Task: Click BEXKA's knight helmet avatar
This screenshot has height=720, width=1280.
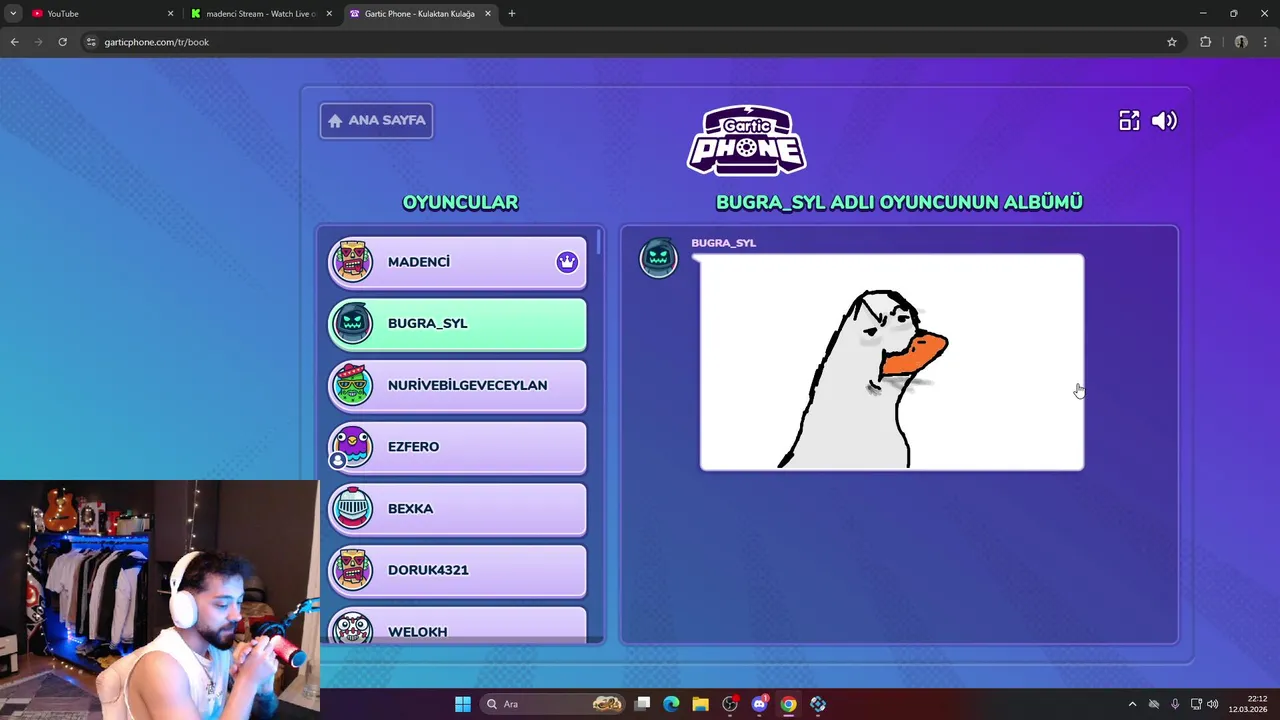Action: click(x=352, y=508)
